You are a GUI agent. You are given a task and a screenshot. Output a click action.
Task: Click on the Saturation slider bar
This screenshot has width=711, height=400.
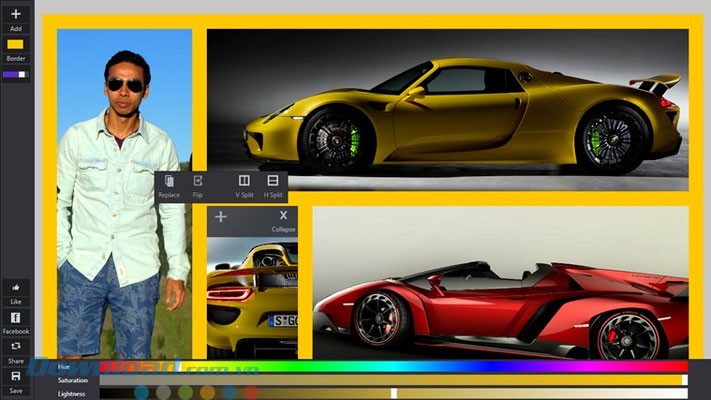390,380
